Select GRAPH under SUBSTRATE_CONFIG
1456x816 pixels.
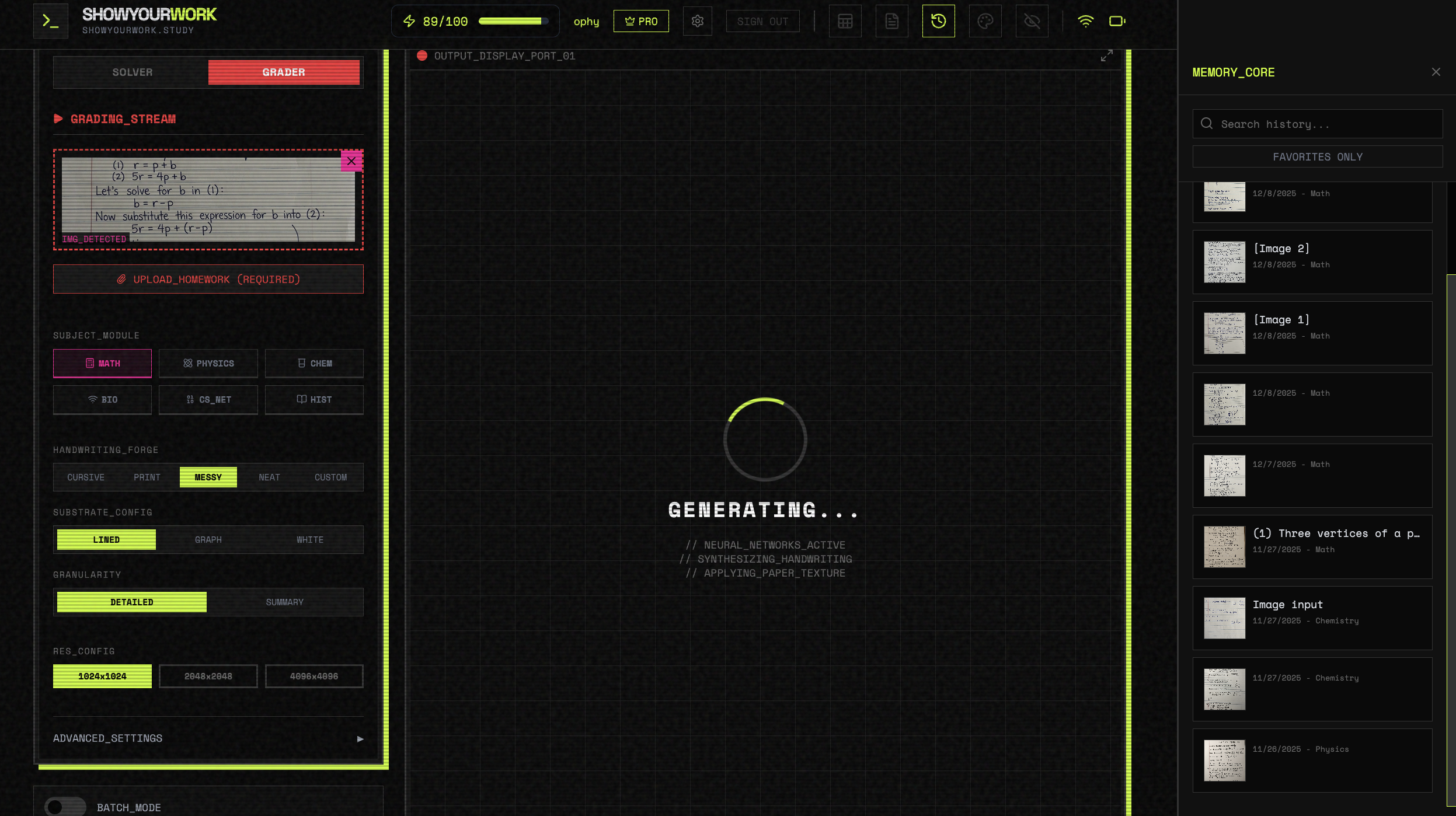point(208,539)
